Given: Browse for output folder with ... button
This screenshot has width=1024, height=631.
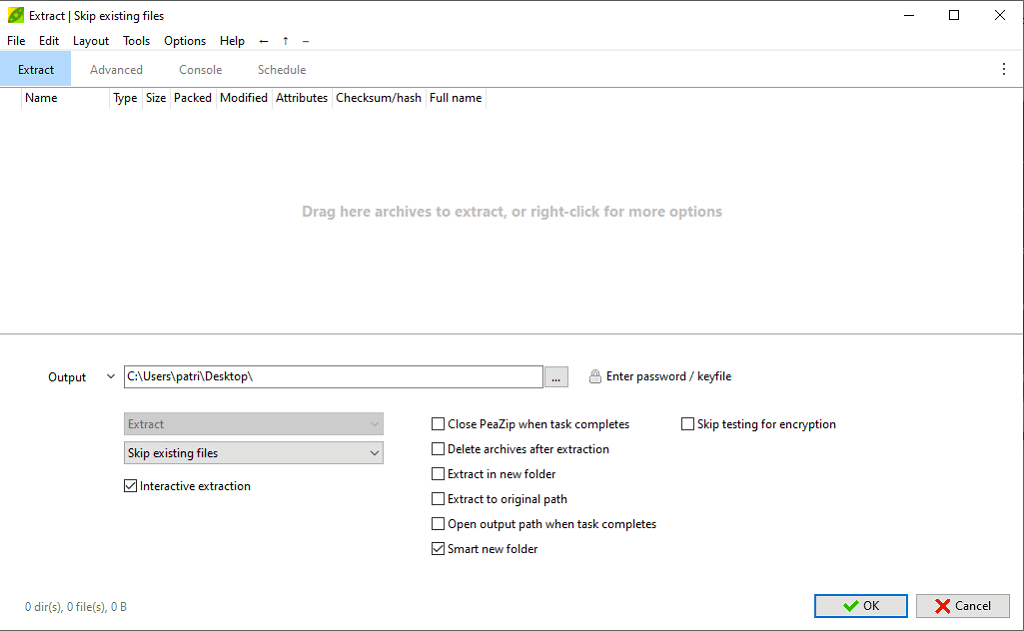Looking at the screenshot, I should (x=556, y=377).
